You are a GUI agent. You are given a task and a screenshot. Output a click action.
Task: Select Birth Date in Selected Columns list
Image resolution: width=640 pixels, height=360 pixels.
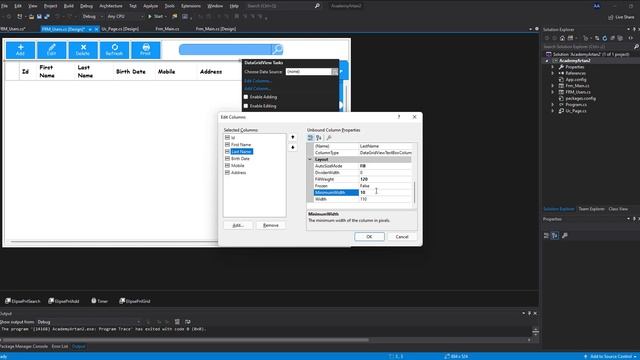tap(240, 158)
